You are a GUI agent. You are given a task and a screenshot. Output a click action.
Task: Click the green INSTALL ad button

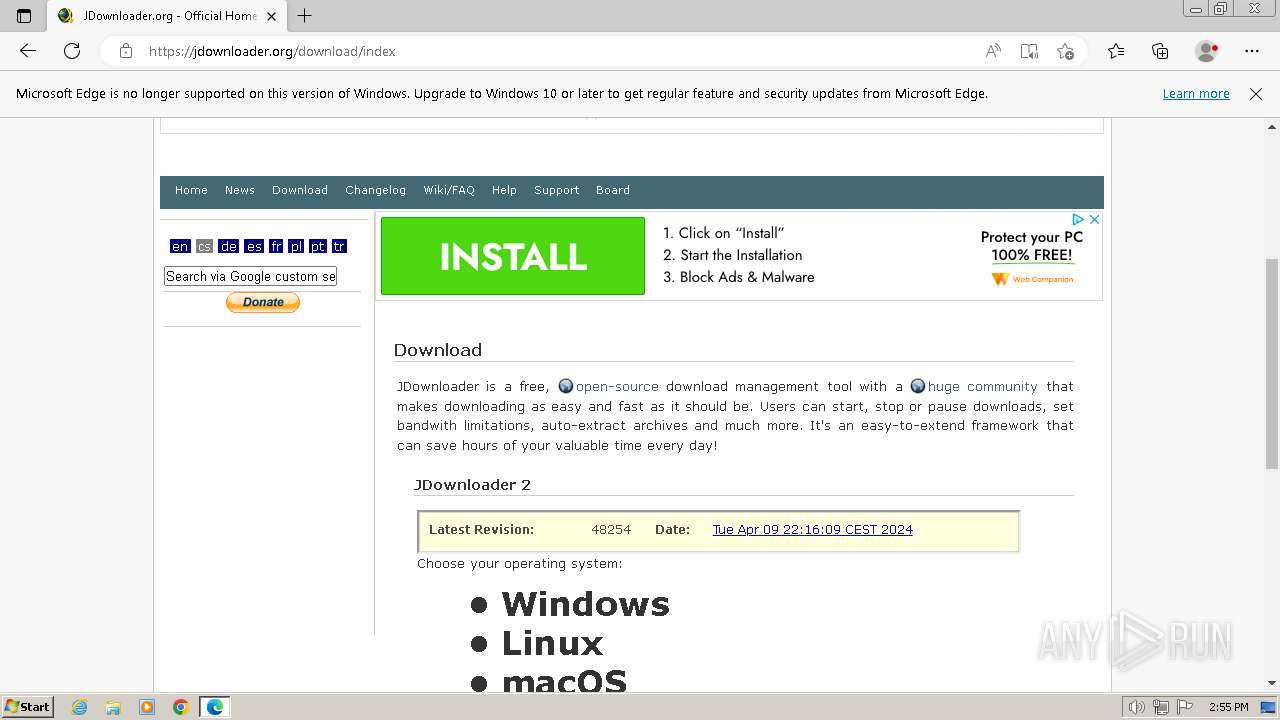[x=513, y=256]
